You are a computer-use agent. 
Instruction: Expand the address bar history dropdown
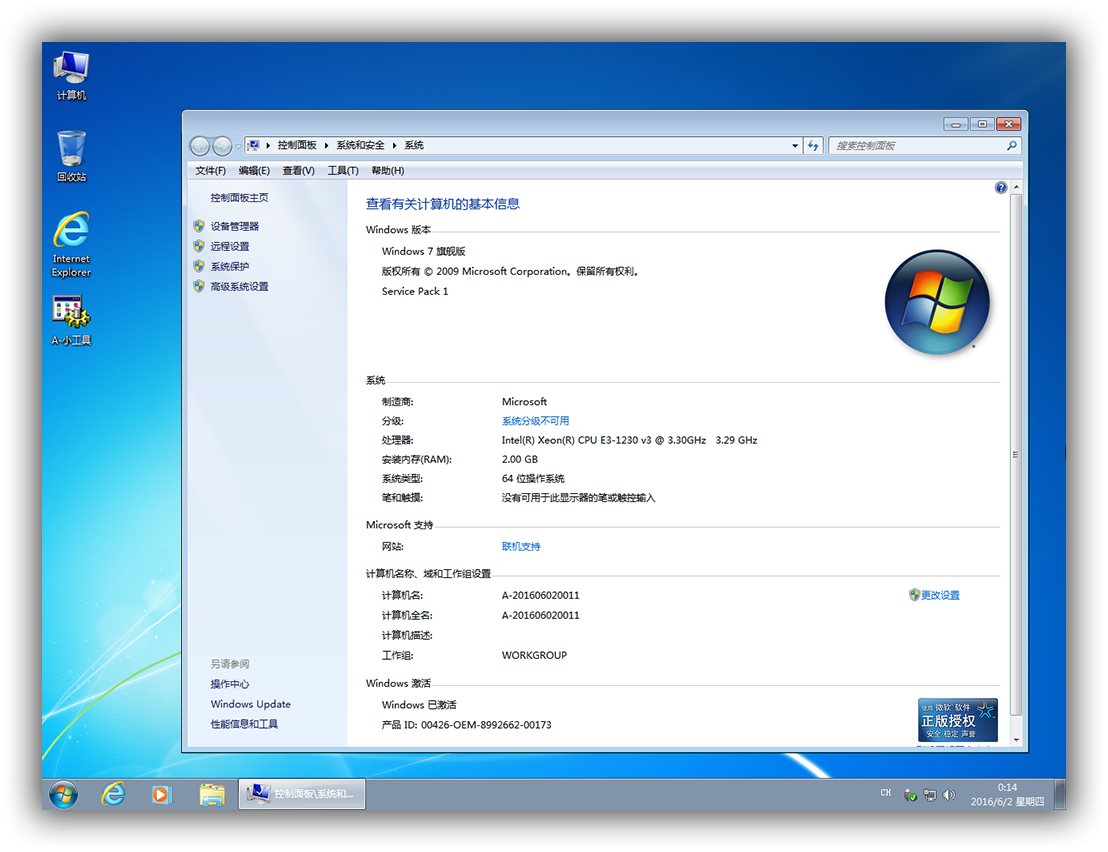pos(795,146)
